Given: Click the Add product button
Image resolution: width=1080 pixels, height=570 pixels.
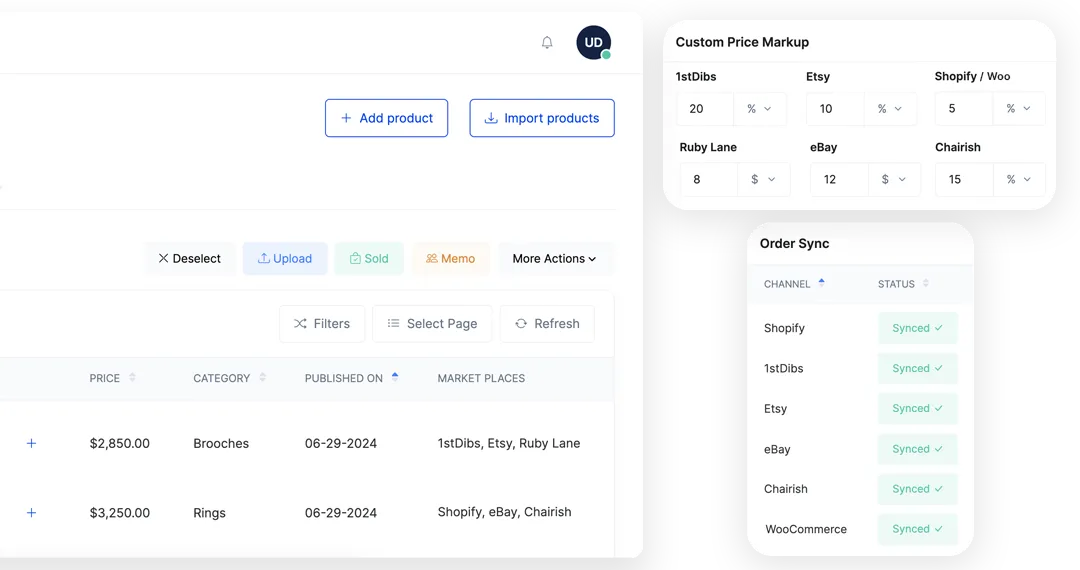Looking at the screenshot, I should coord(386,118).
